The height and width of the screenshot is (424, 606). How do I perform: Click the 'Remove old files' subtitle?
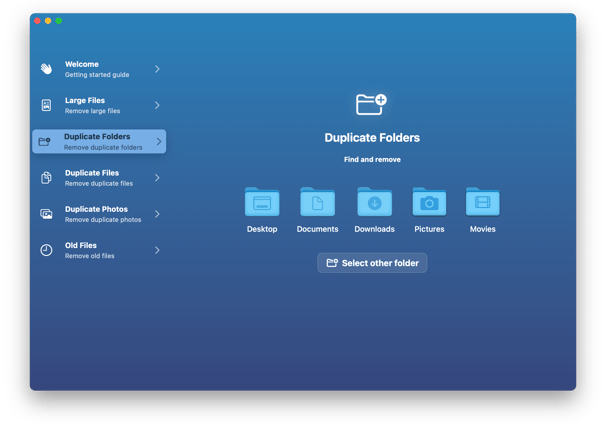(90, 256)
